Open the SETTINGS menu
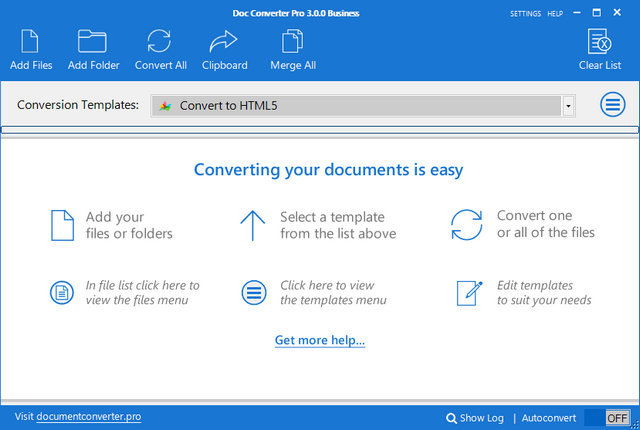This screenshot has height=430, width=640. 524,14
